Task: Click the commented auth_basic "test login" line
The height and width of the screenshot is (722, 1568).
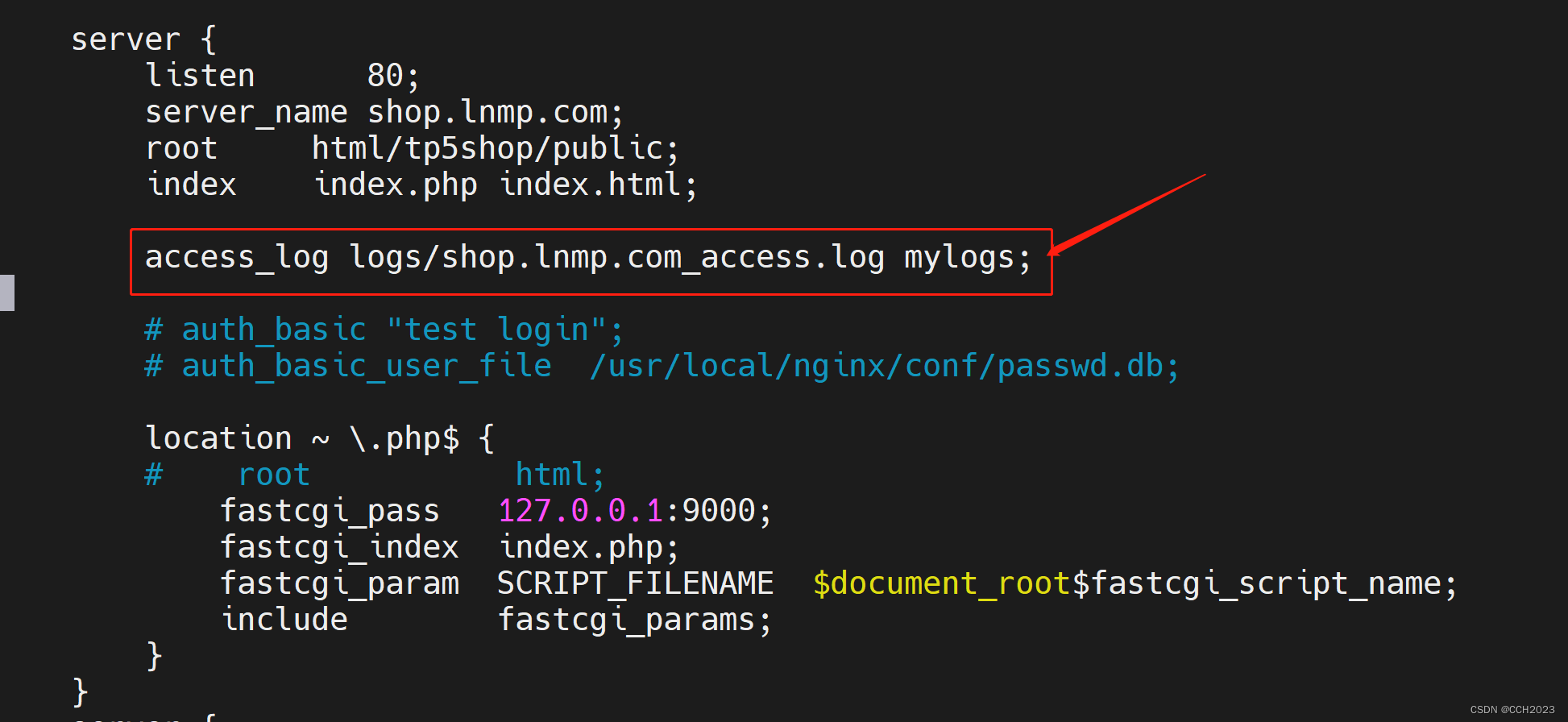Action: click(384, 330)
